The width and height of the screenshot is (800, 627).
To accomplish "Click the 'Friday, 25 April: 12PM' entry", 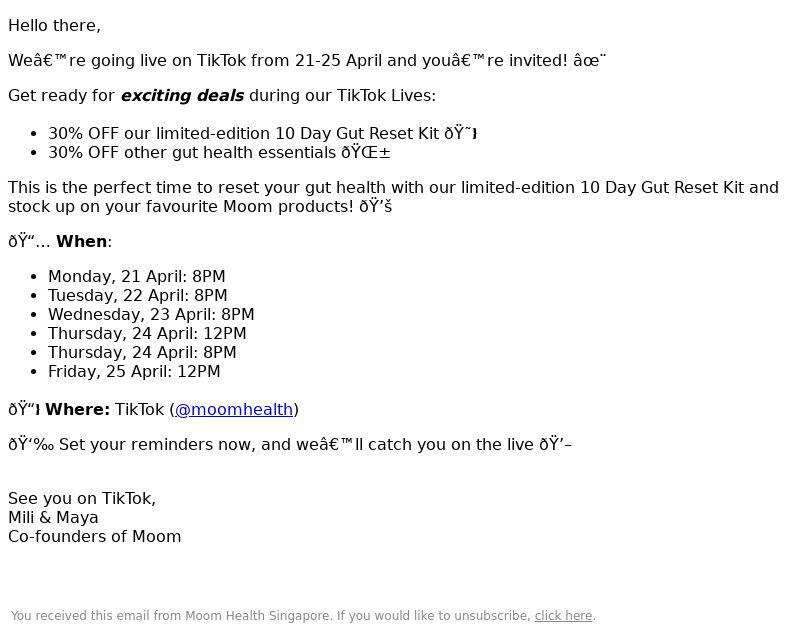I will click(134, 371).
